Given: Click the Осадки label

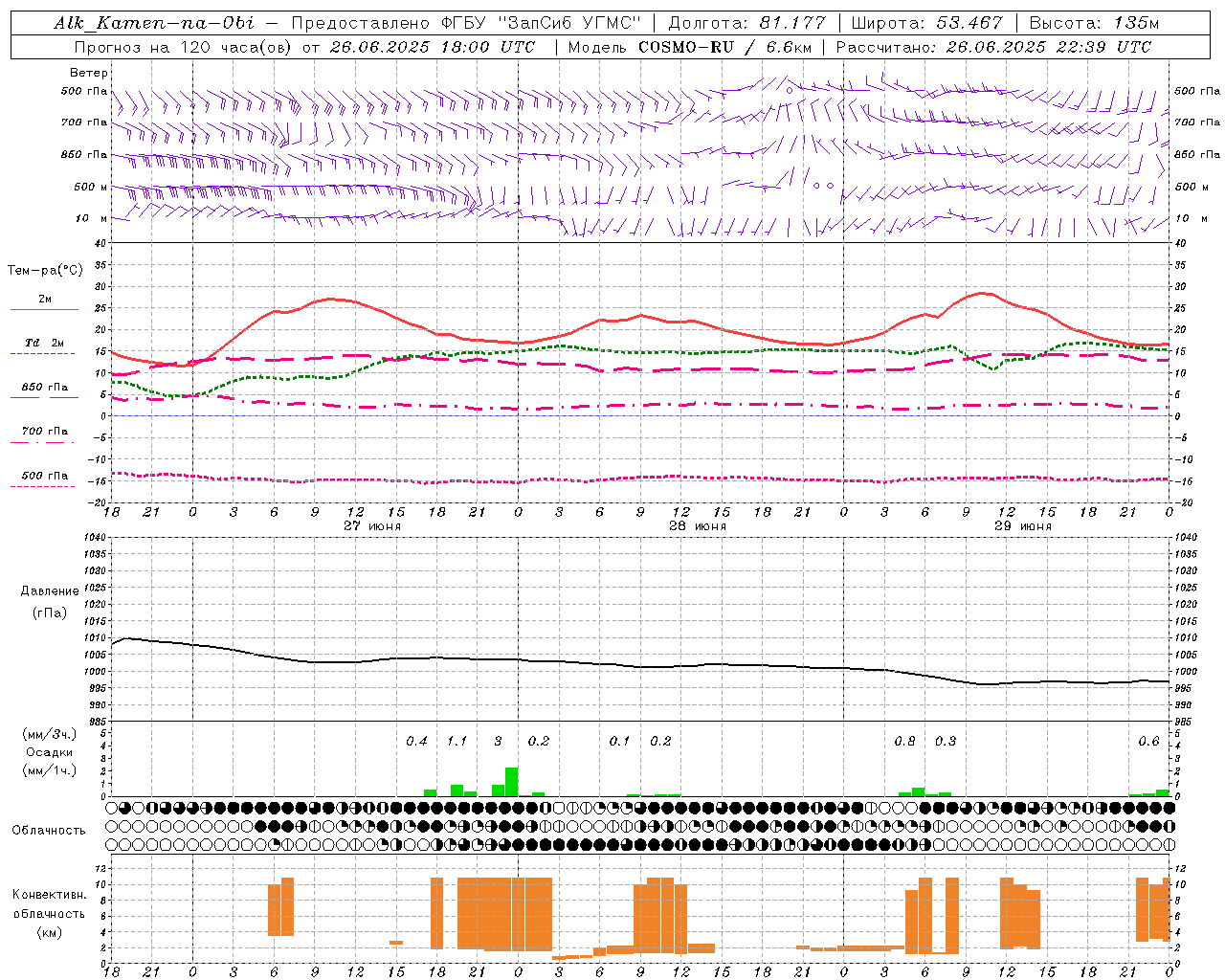Looking at the screenshot, I should [x=49, y=752].
